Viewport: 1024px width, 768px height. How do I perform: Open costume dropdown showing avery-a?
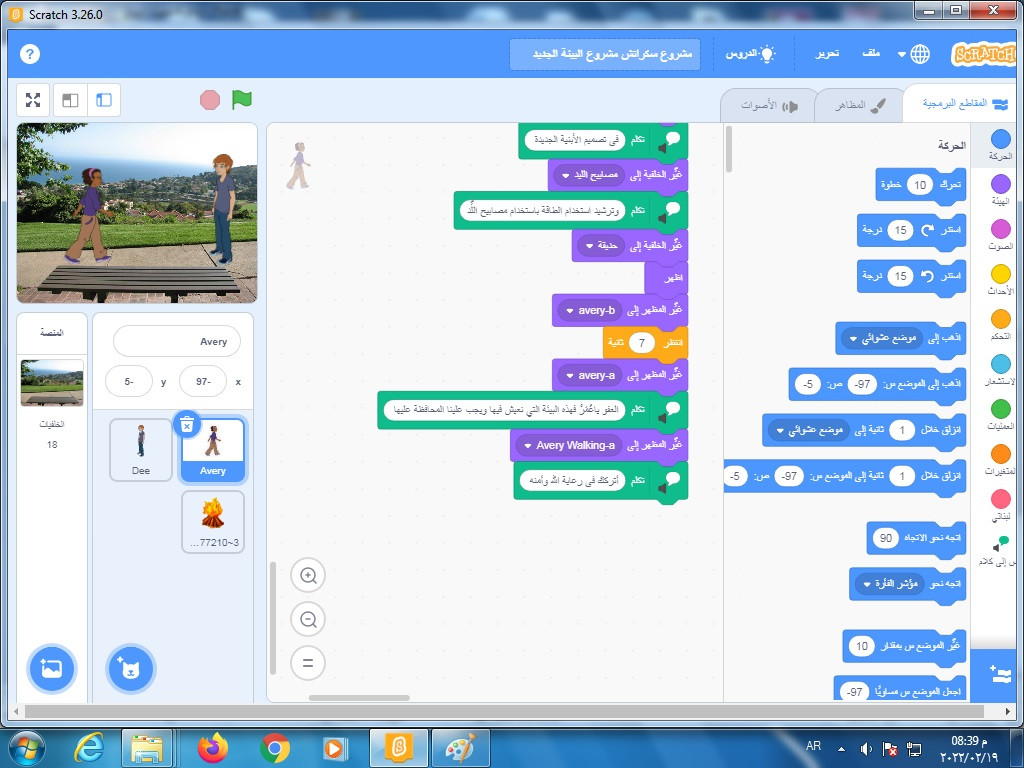(x=591, y=375)
